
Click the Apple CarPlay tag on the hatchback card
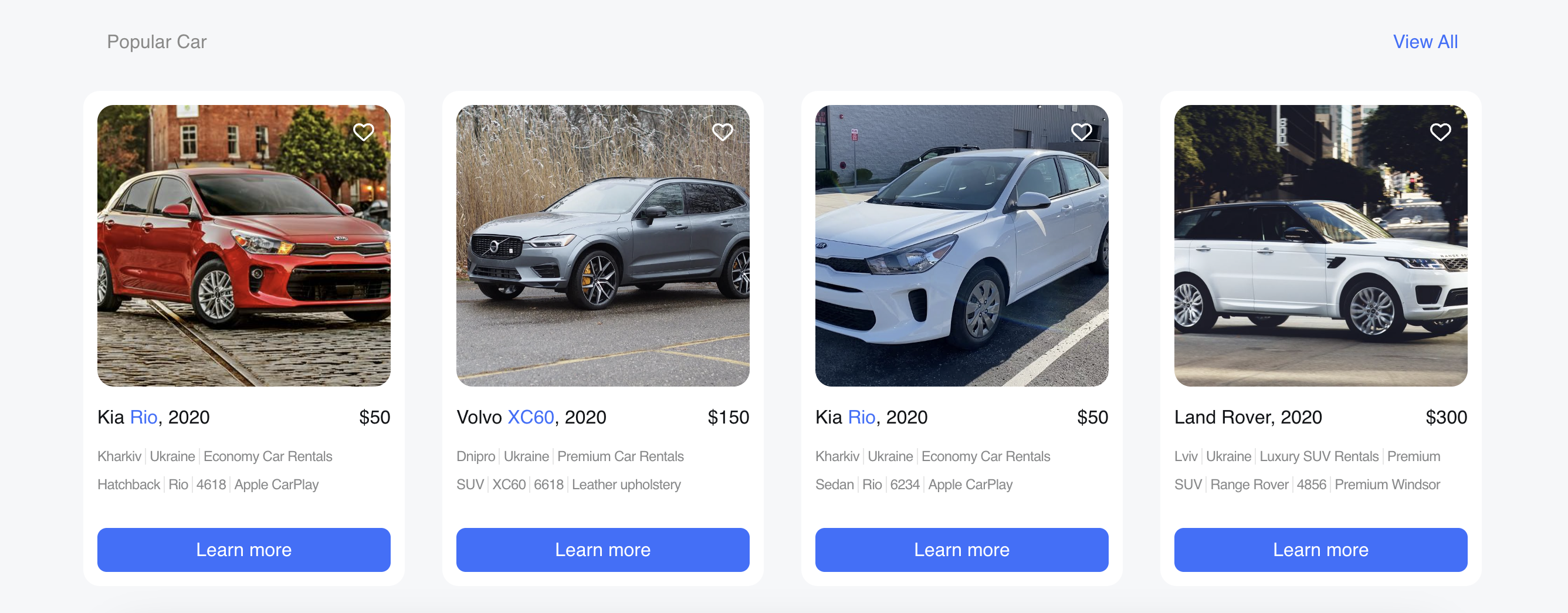[x=276, y=485]
